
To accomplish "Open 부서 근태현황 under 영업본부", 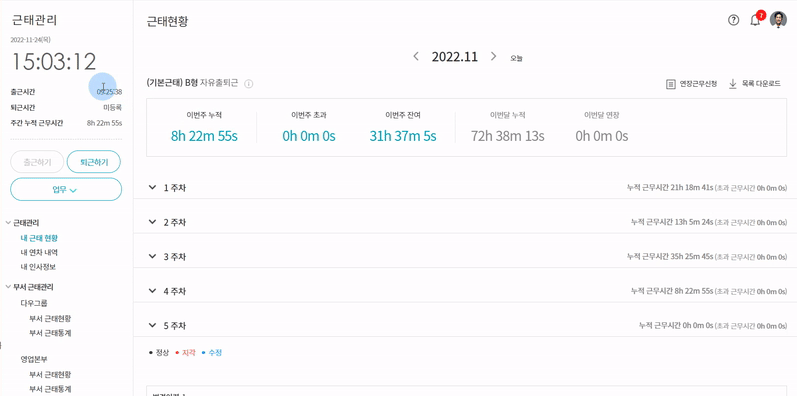I will (50, 375).
